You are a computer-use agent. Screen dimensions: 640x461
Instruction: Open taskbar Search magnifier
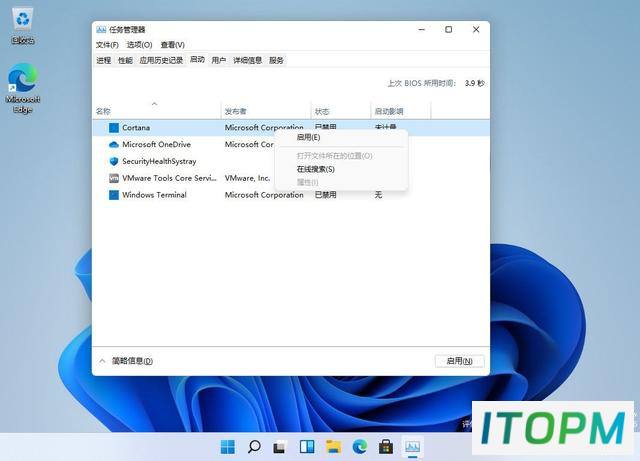[254, 447]
